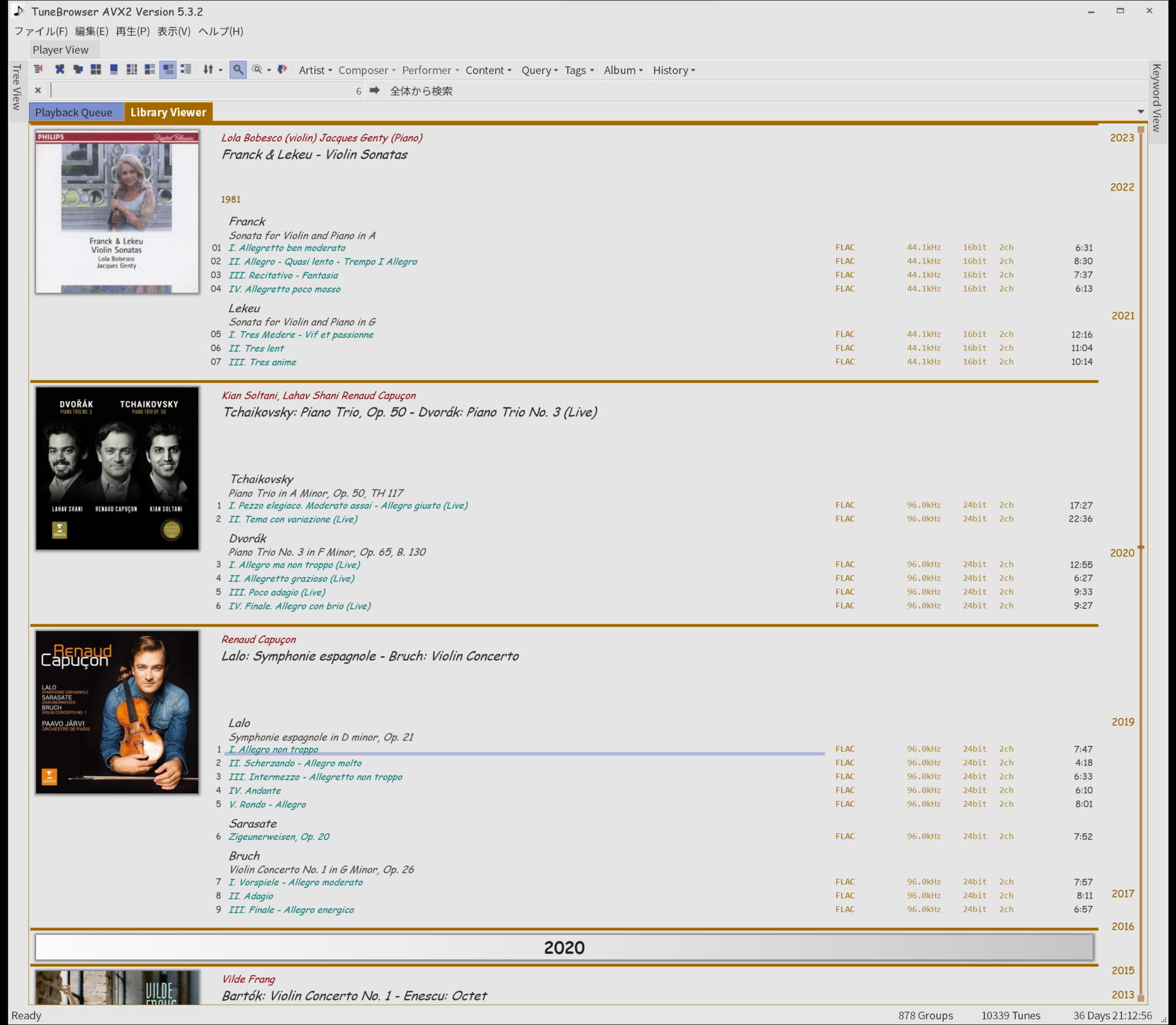The image size is (1176, 1025).
Task: Click artist name Vilde Frang
Action: pyautogui.click(x=249, y=979)
